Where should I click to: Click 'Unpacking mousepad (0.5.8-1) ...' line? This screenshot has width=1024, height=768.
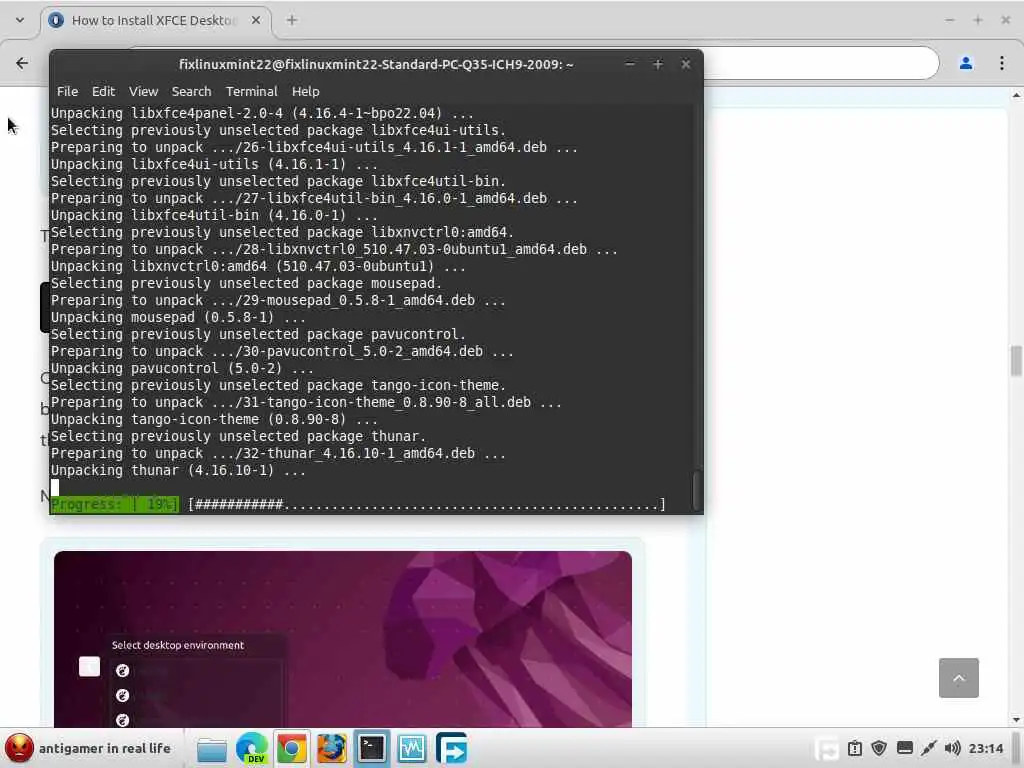pos(178,317)
